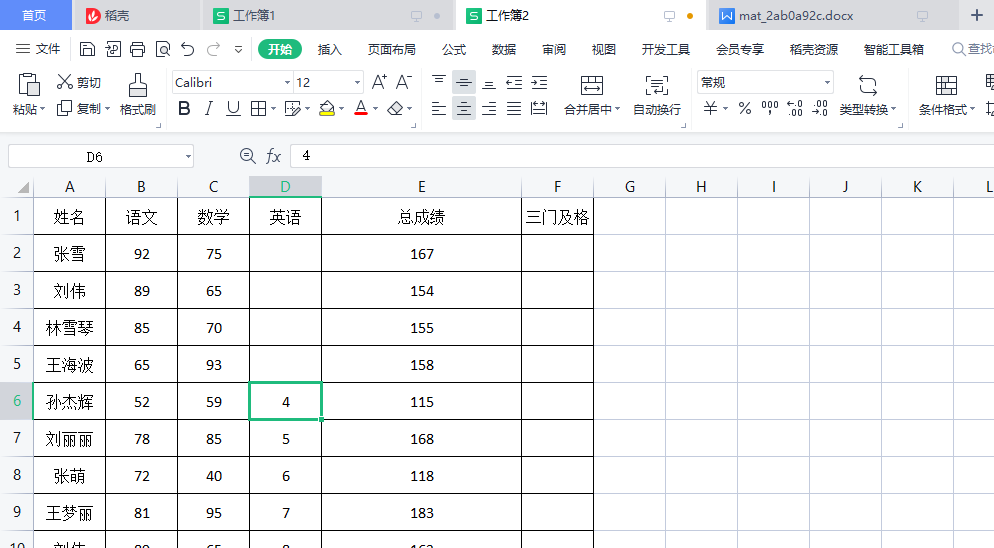Click the Decrease font size icon
The width and height of the screenshot is (994, 548).
[x=404, y=82]
